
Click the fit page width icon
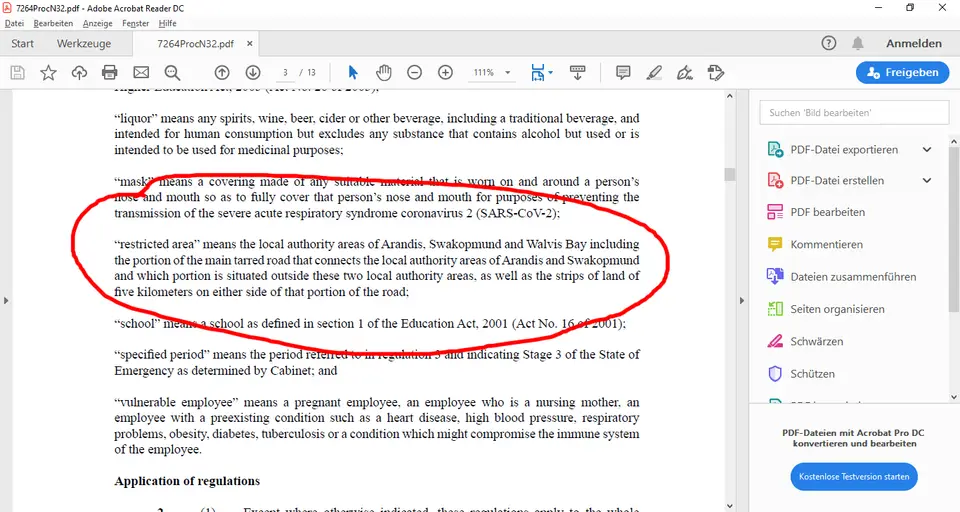tap(537, 73)
